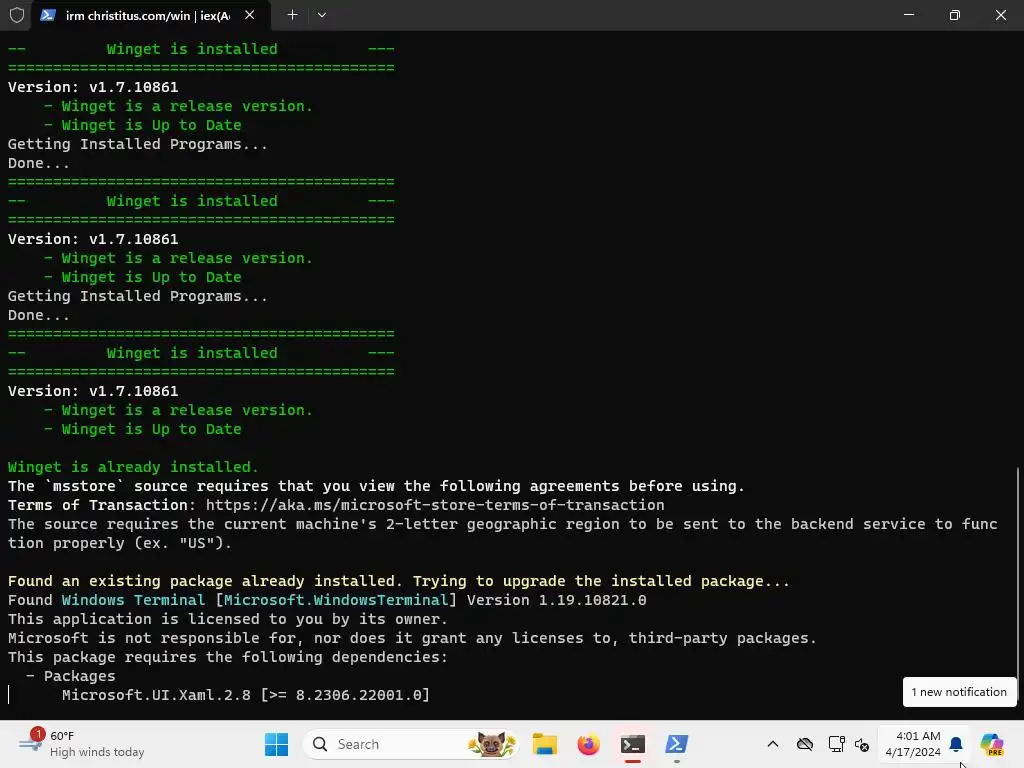Click 'This package requires the following dependencies:' line

coord(228,657)
